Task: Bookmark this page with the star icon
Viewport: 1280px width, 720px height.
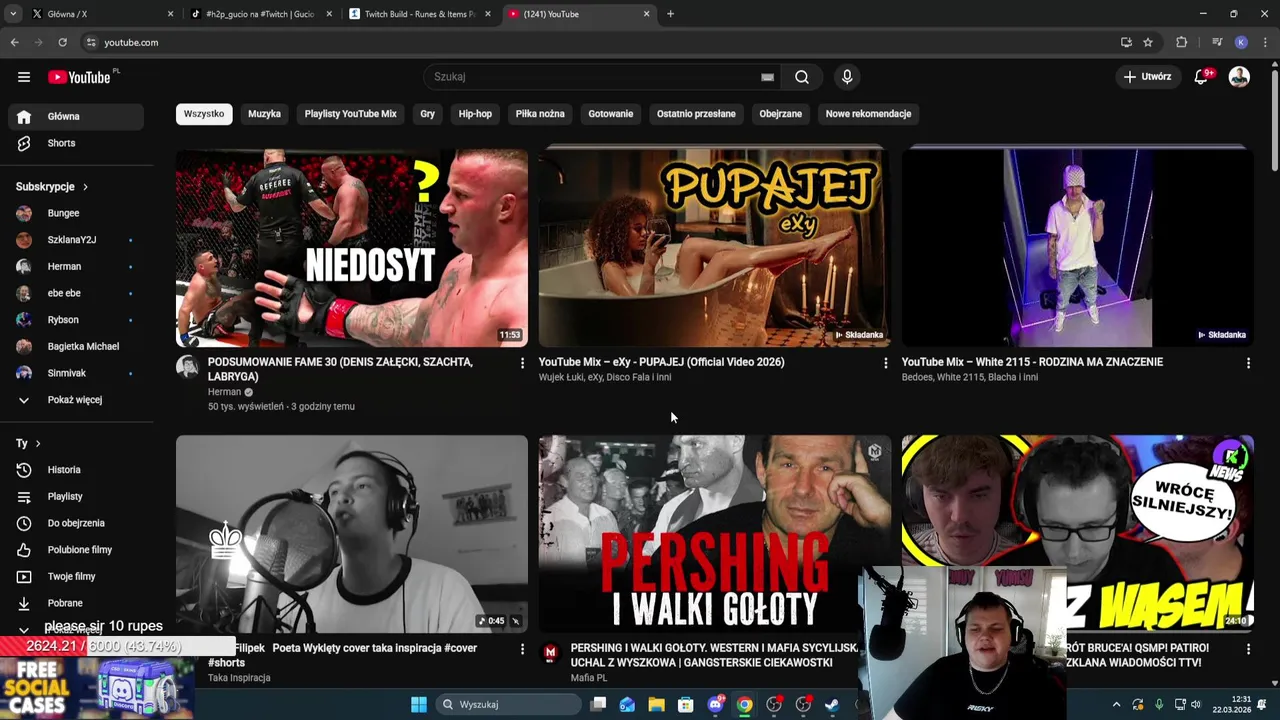Action: 1148,42
